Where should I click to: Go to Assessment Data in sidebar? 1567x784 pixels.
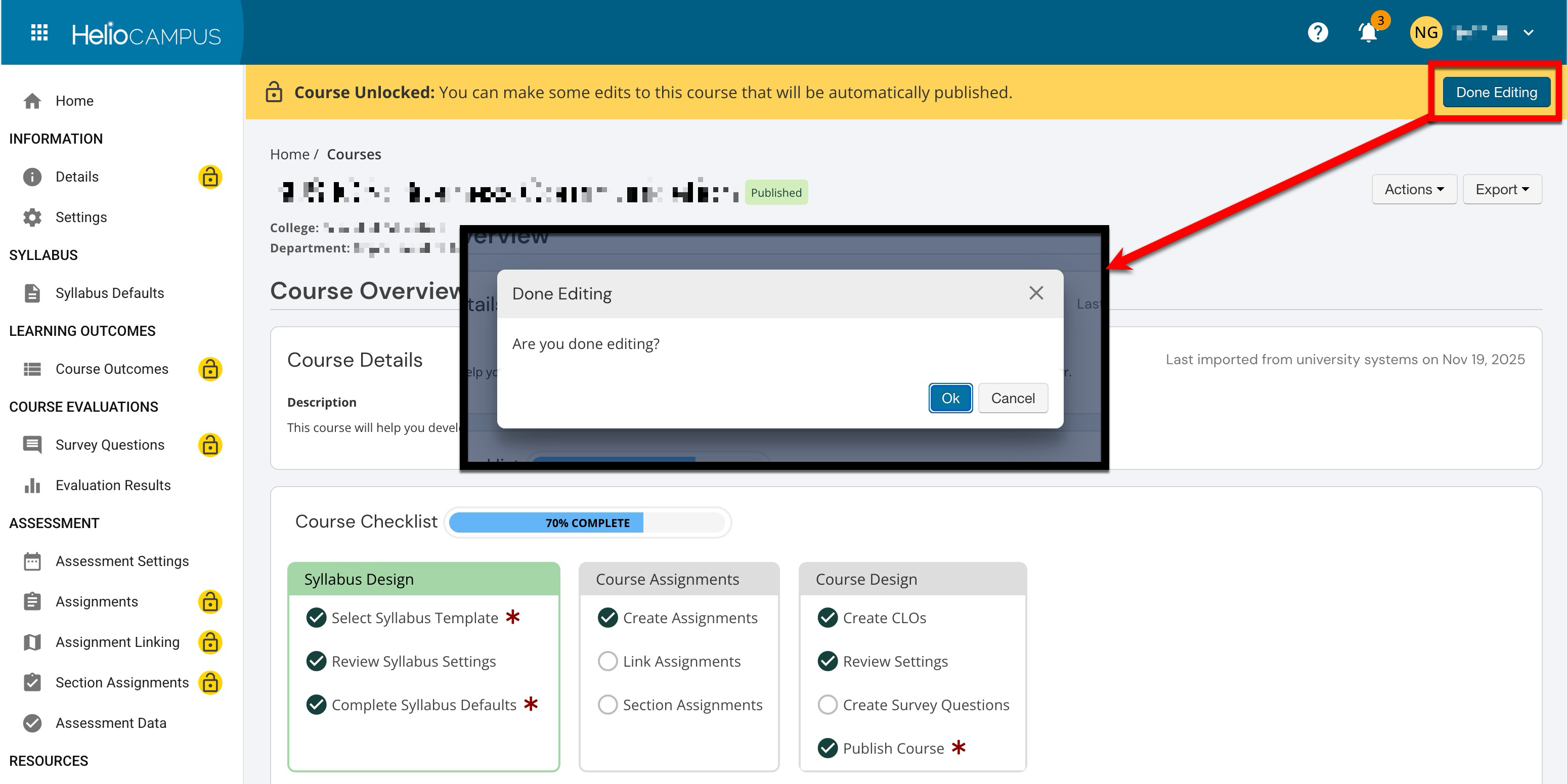click(x=111, y=723)
